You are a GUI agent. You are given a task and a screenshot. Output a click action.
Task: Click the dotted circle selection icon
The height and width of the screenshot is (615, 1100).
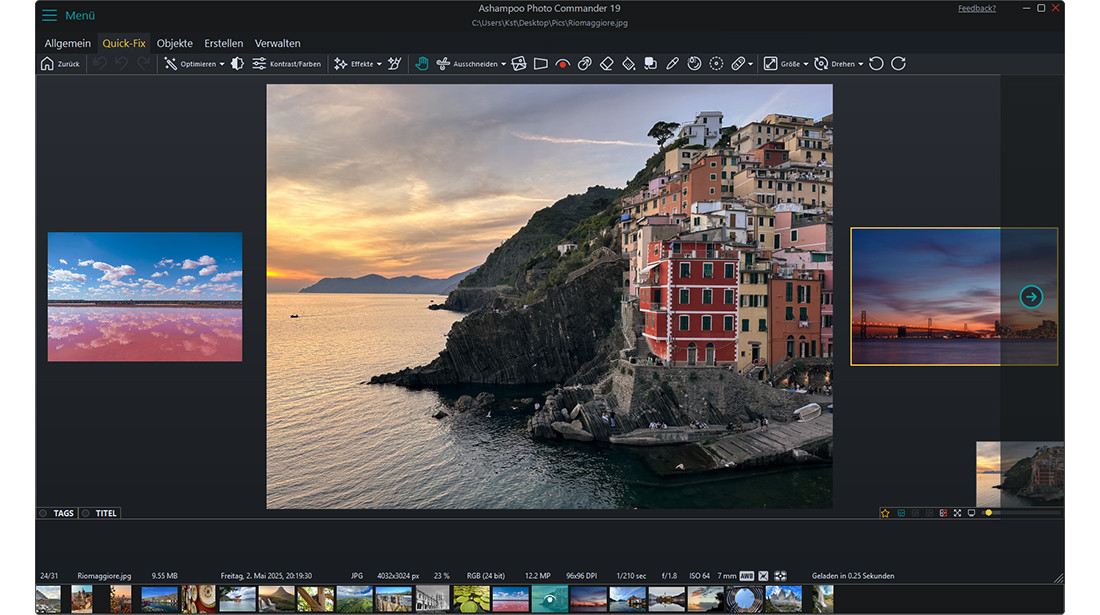[716, 64]
